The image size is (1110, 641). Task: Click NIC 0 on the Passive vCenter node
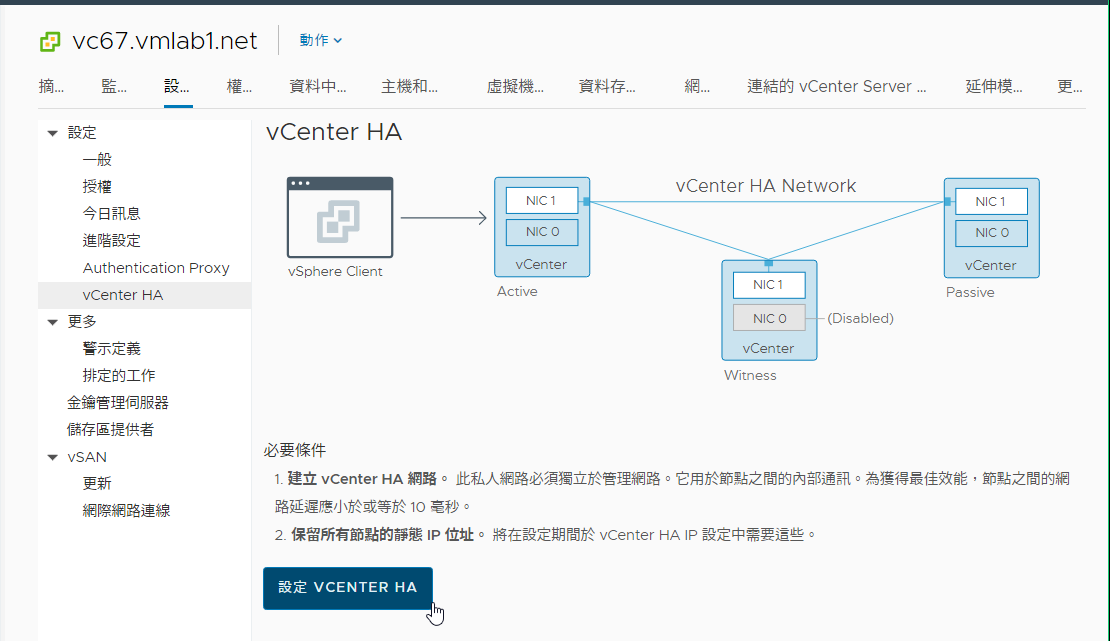tap(991, 233)
